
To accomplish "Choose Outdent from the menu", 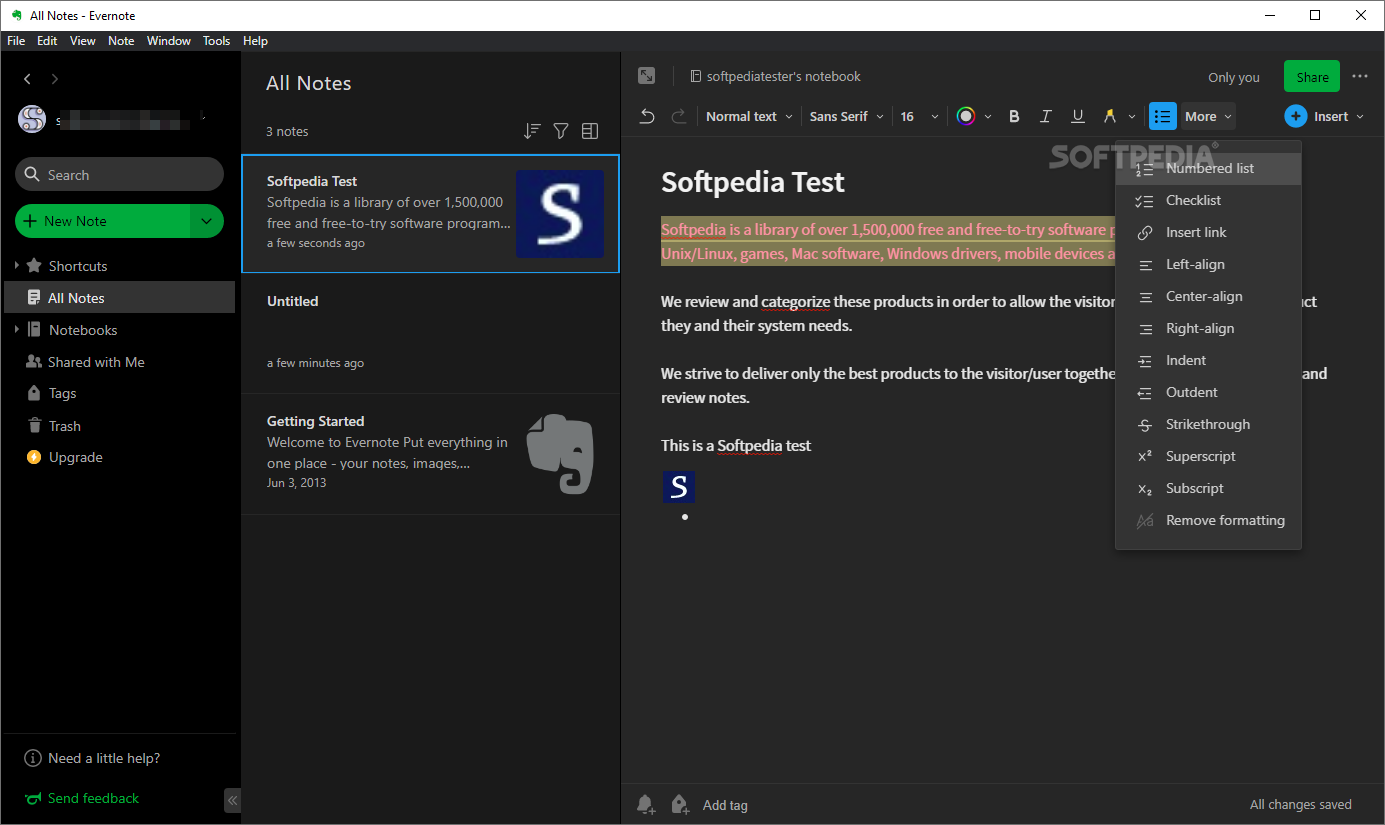I will point(1208,392).
